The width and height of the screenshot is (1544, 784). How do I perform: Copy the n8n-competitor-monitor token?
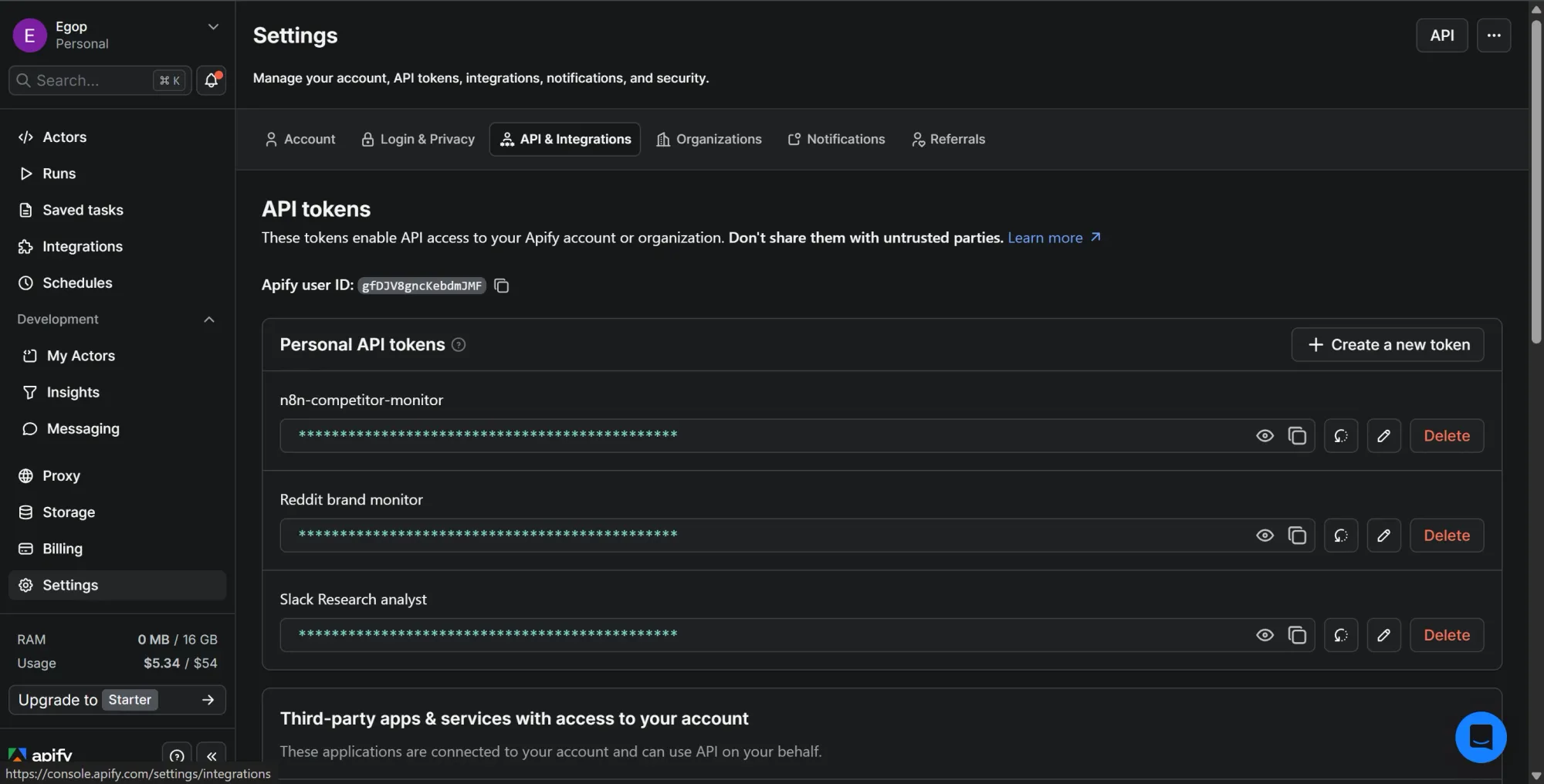click(1297, 436)
